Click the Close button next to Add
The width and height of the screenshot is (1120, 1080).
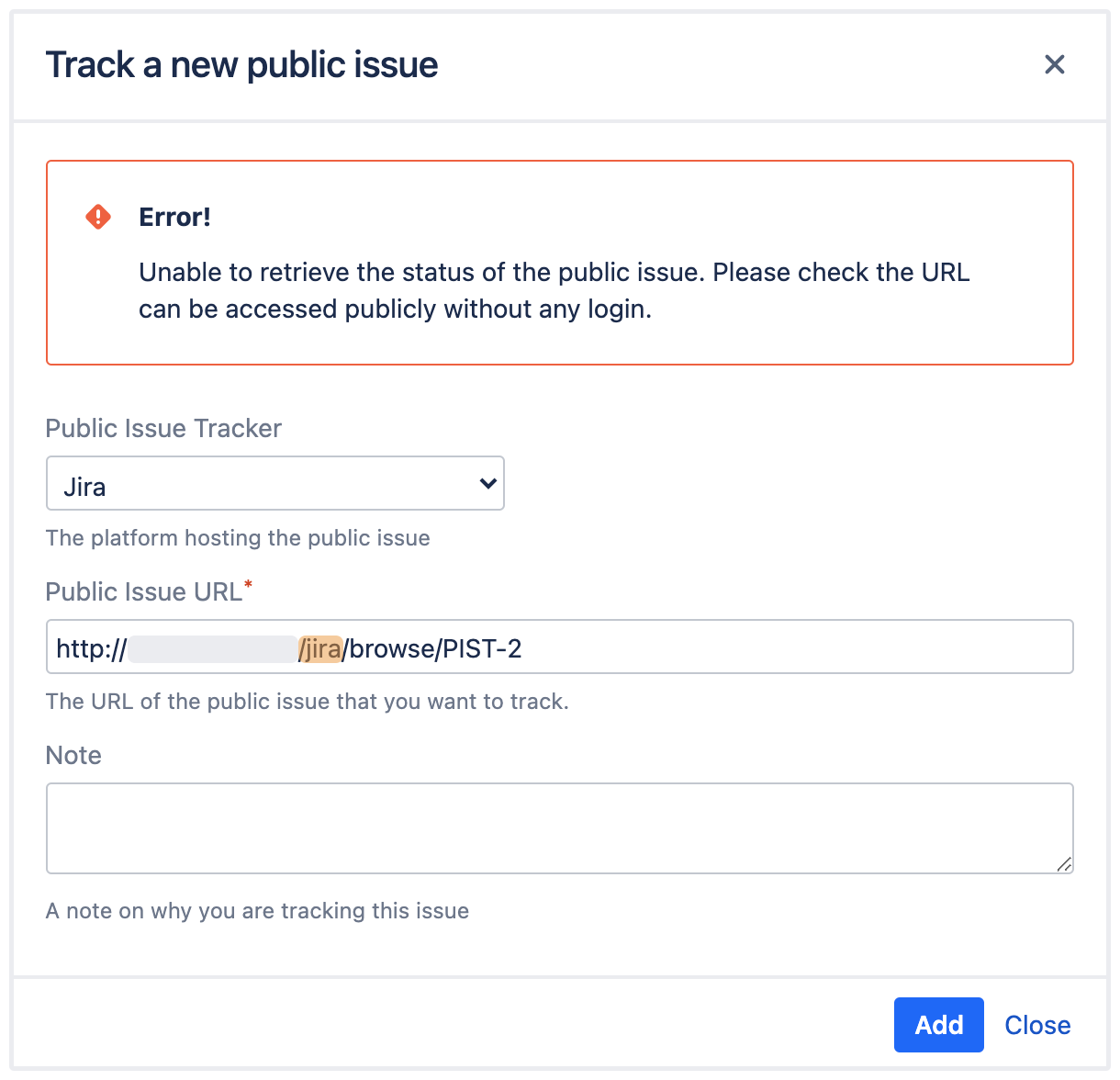point(1037,1024)
